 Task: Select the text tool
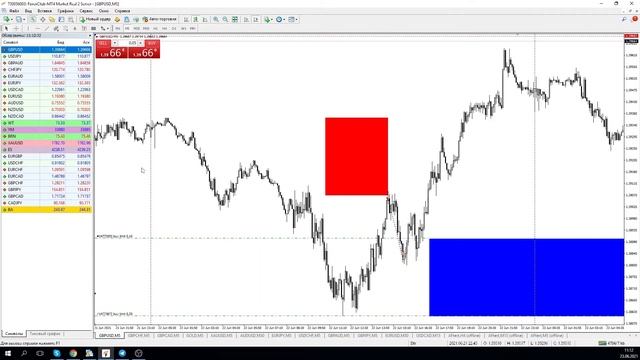(75, 29)
